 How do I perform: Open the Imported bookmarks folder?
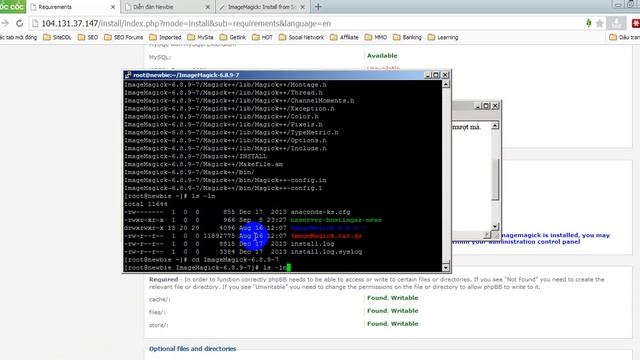pos(165,37)
